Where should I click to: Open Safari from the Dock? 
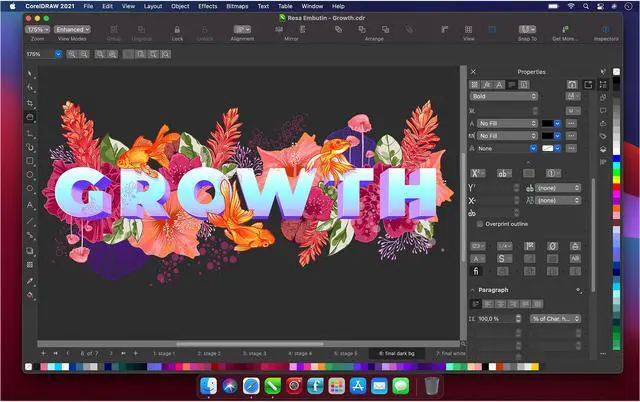point(251,386)
